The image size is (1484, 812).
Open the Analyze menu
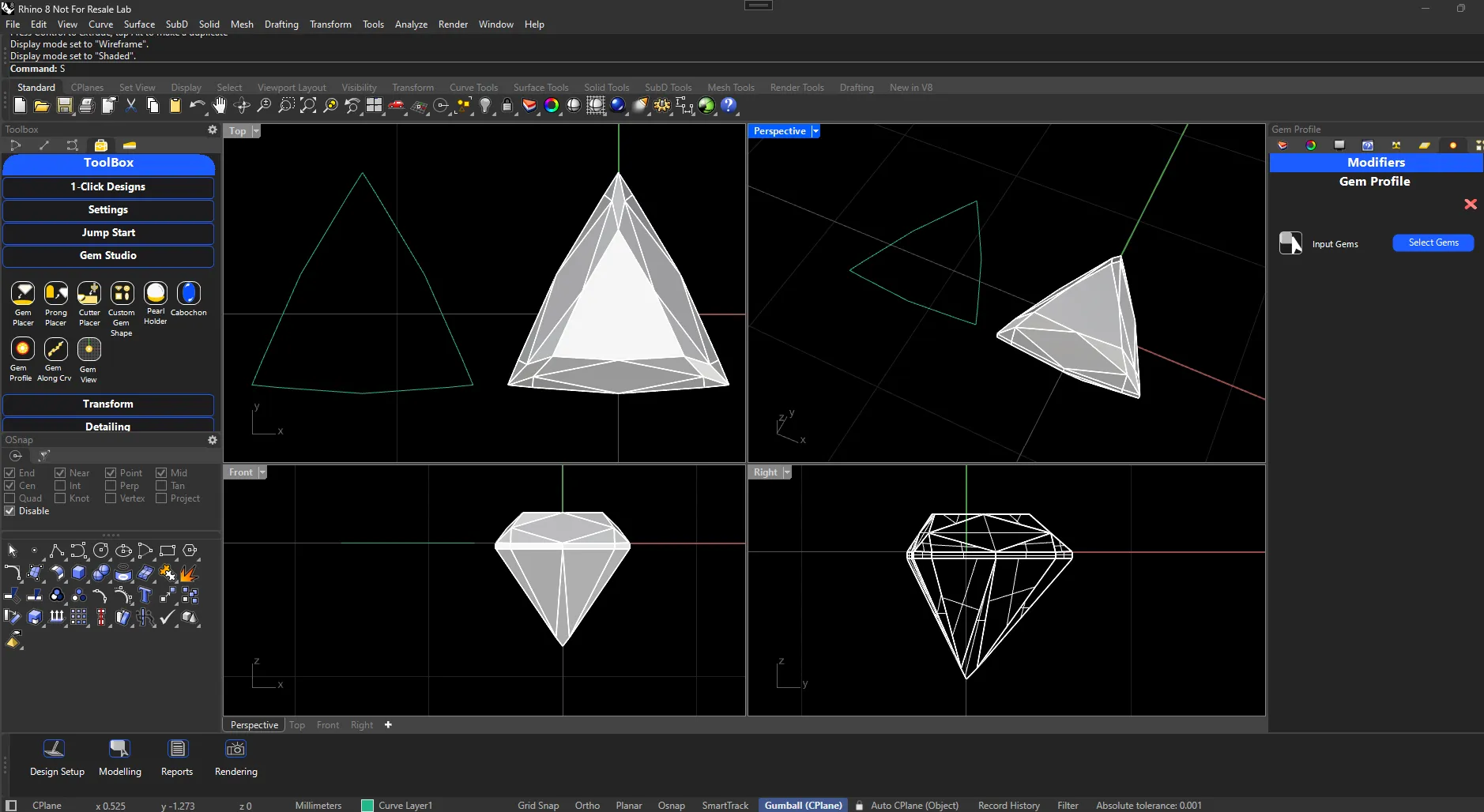tap(410, 24)
